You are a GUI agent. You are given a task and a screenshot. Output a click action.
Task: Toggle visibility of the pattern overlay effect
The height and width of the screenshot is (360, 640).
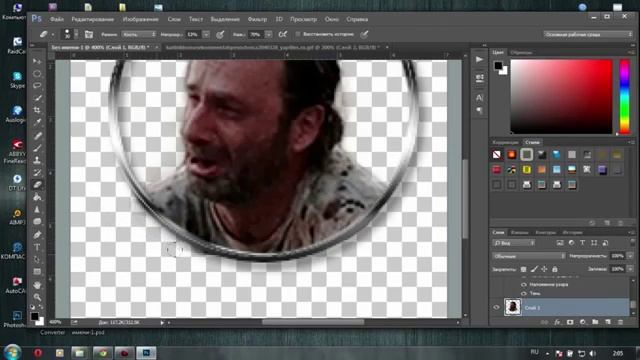point(524,284)
